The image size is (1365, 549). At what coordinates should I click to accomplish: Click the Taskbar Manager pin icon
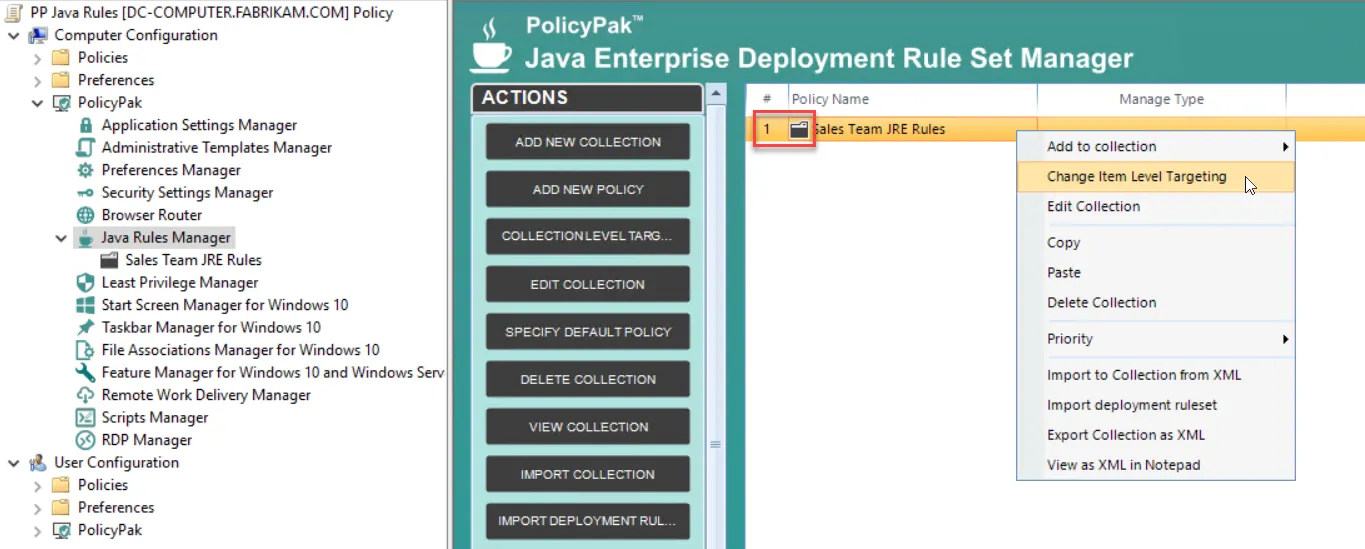click(x=85, y=327)
